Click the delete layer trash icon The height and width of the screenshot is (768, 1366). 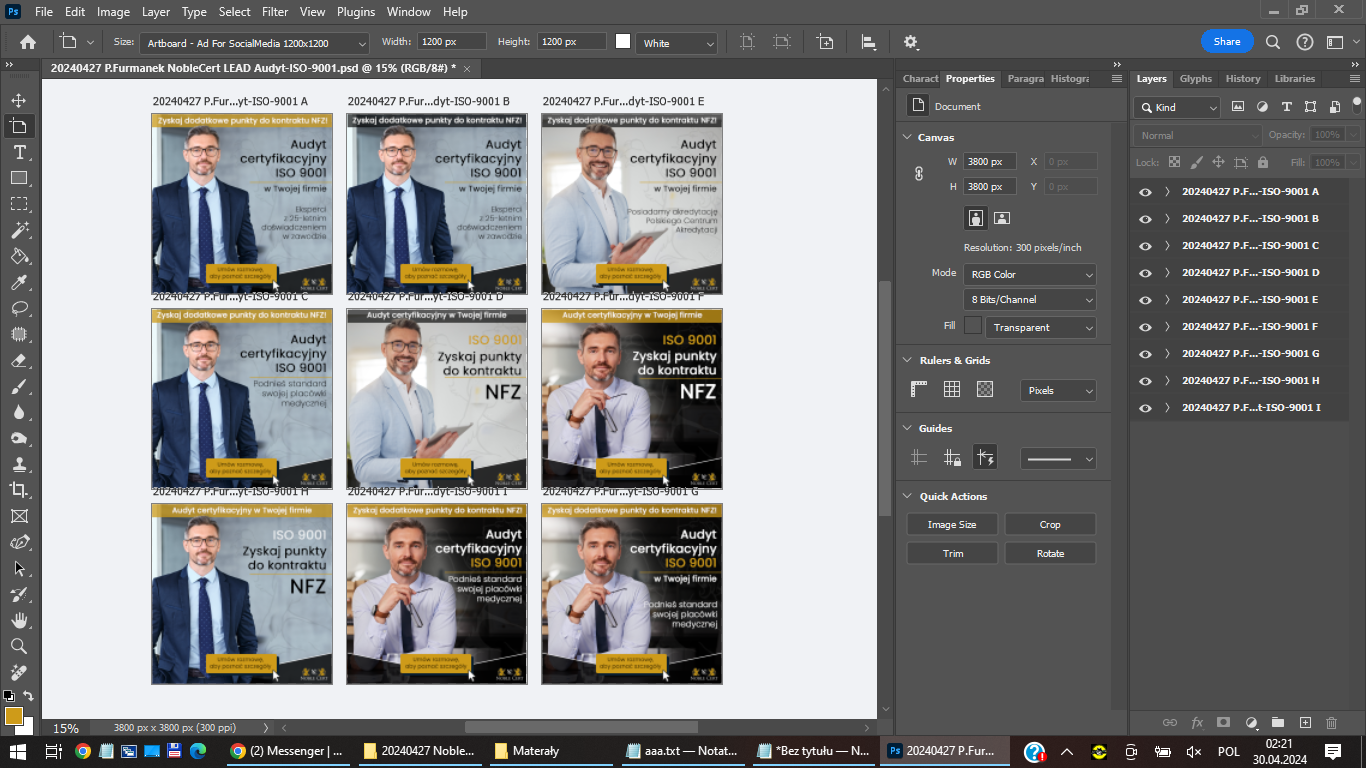tap(1331, 722)
